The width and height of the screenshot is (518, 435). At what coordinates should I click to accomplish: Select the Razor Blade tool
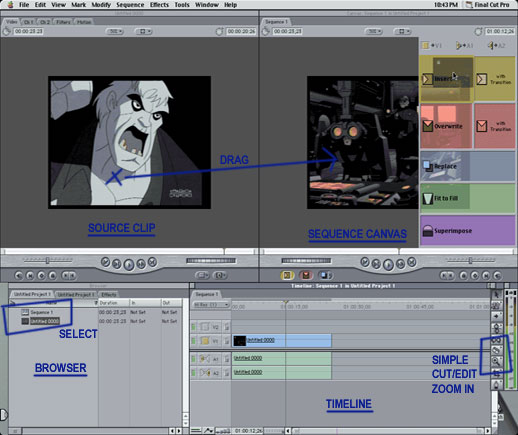pos(496,350)
